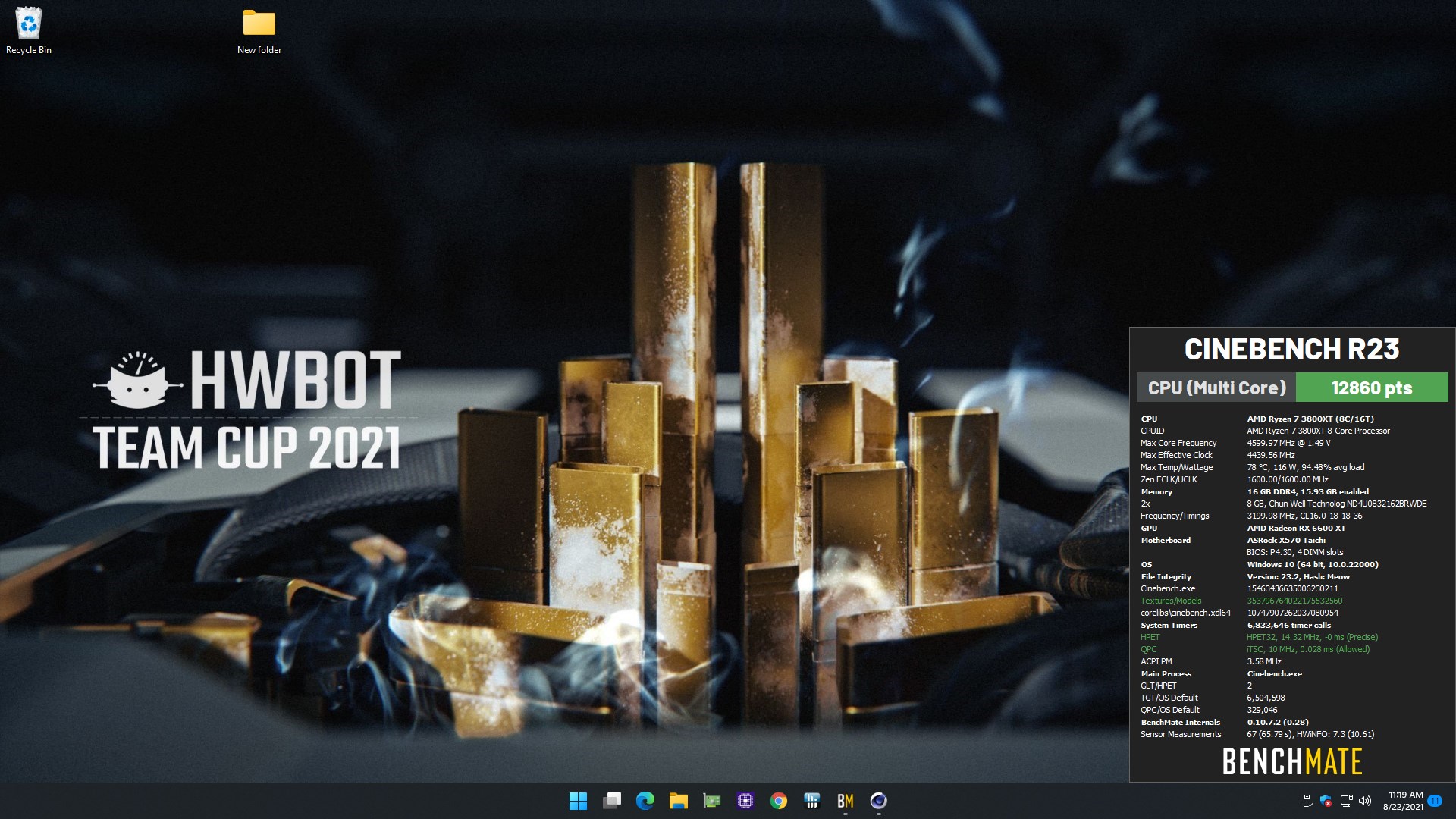Open File Explorer from the taskbar

tap(678, 801)
